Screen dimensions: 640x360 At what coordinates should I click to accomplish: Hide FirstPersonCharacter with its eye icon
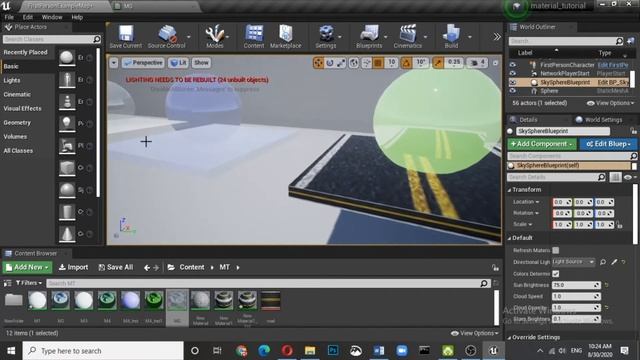pos(513,65)
